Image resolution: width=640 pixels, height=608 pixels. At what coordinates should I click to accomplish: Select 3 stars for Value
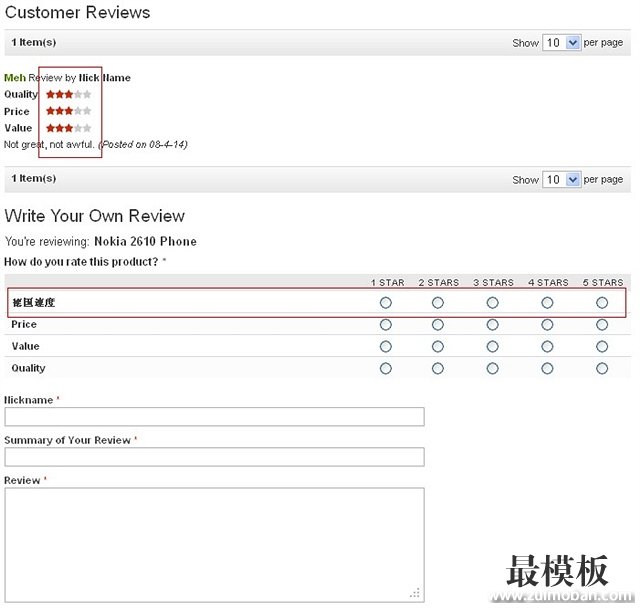[492, 347]
